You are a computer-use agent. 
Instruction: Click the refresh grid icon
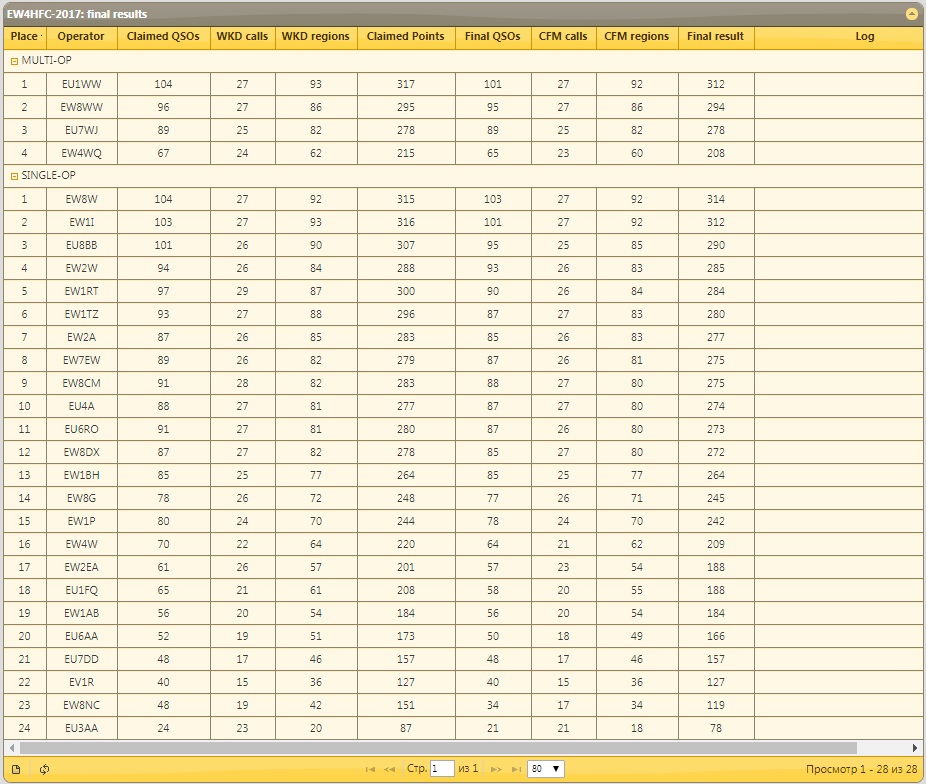click(44, 769)
